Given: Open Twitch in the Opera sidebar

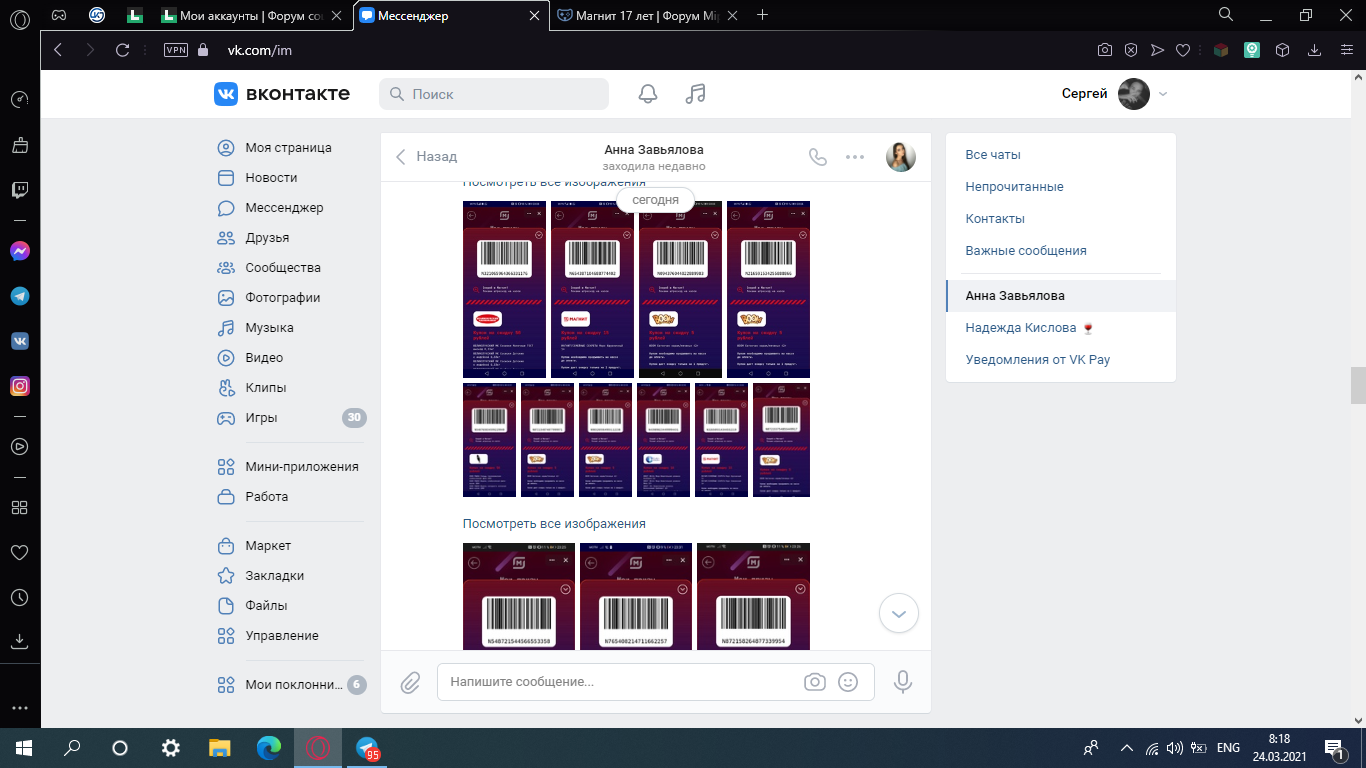Looking at the screenshot, I should [x=19, y=190].
